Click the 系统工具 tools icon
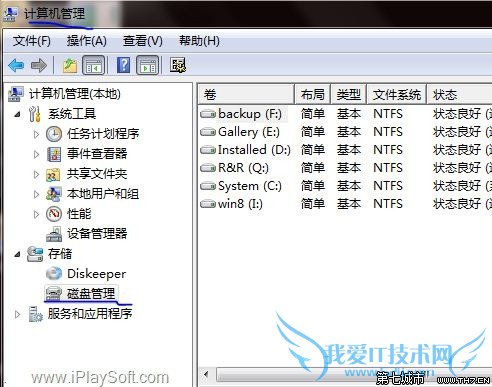Image resolution: width=492 pixels, height=387 pixels. (x=35, y=114)
